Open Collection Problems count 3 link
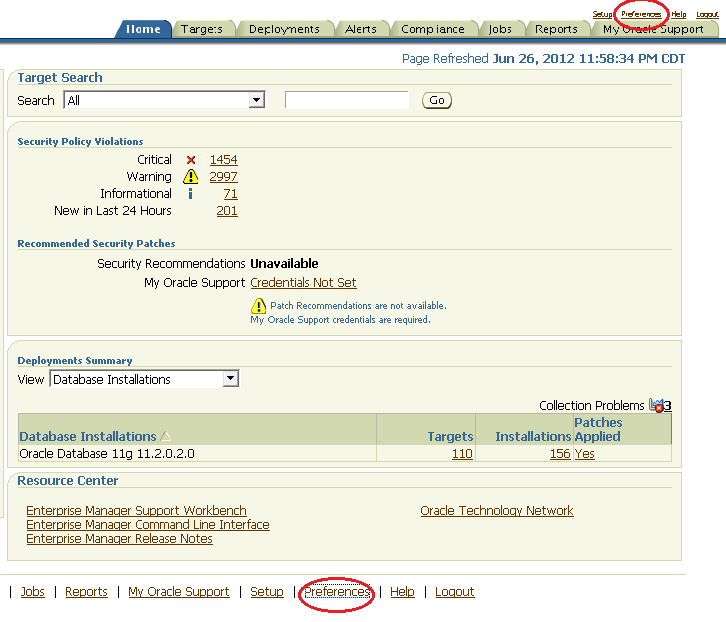 pyautogui.click(x=668, y=406)
